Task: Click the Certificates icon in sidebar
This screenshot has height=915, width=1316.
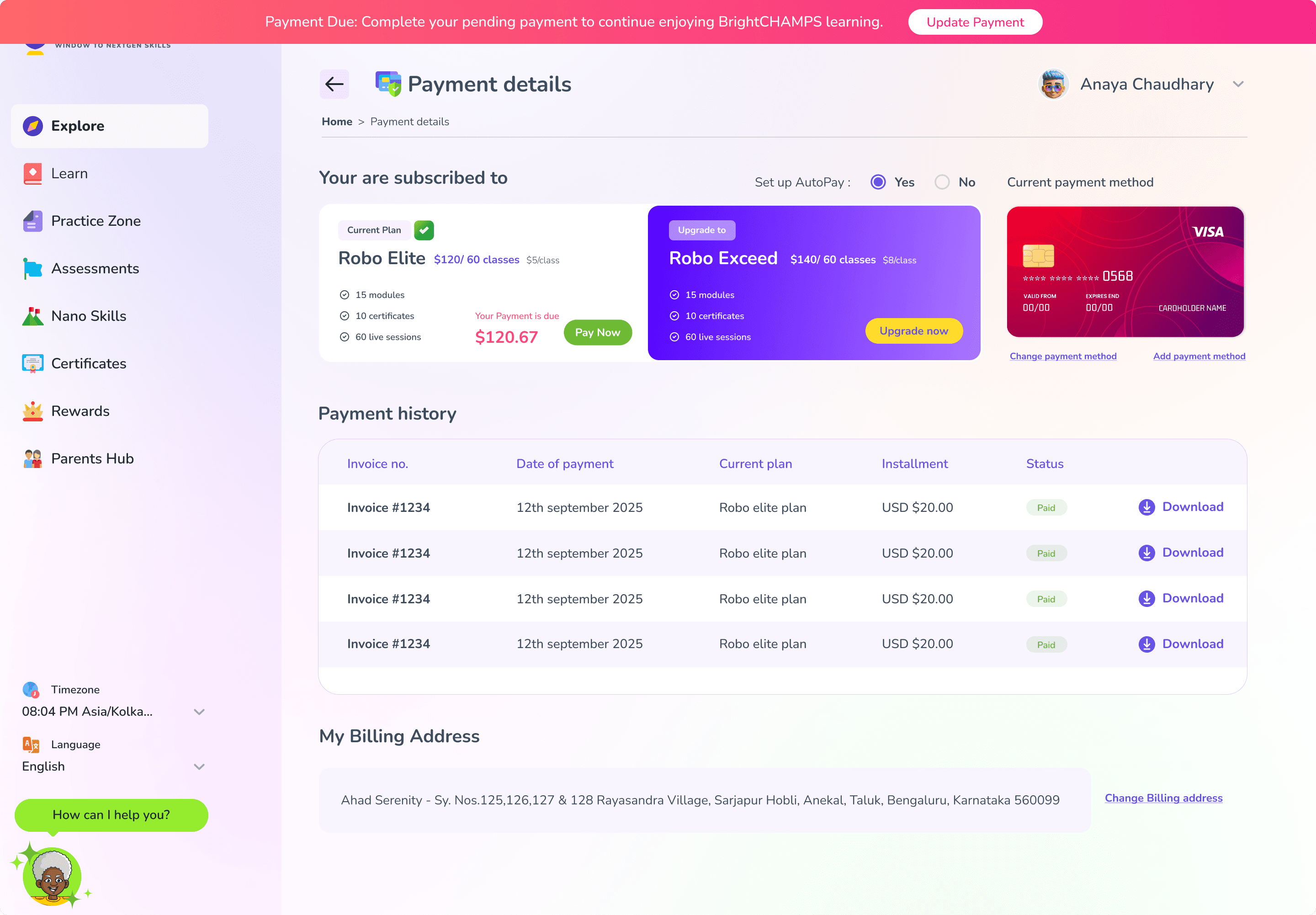Action: [x=32, y=363]
